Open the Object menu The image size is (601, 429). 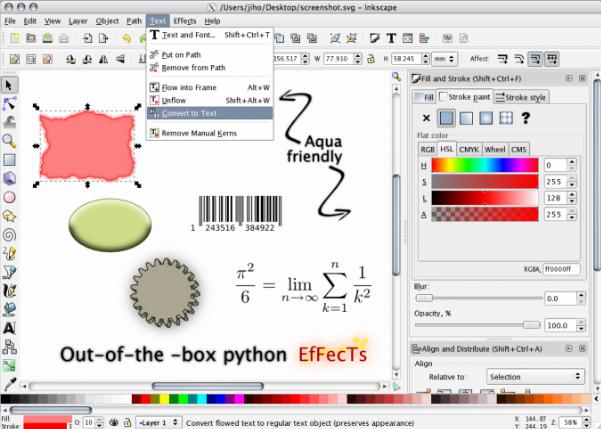click(x=107, y=21)
